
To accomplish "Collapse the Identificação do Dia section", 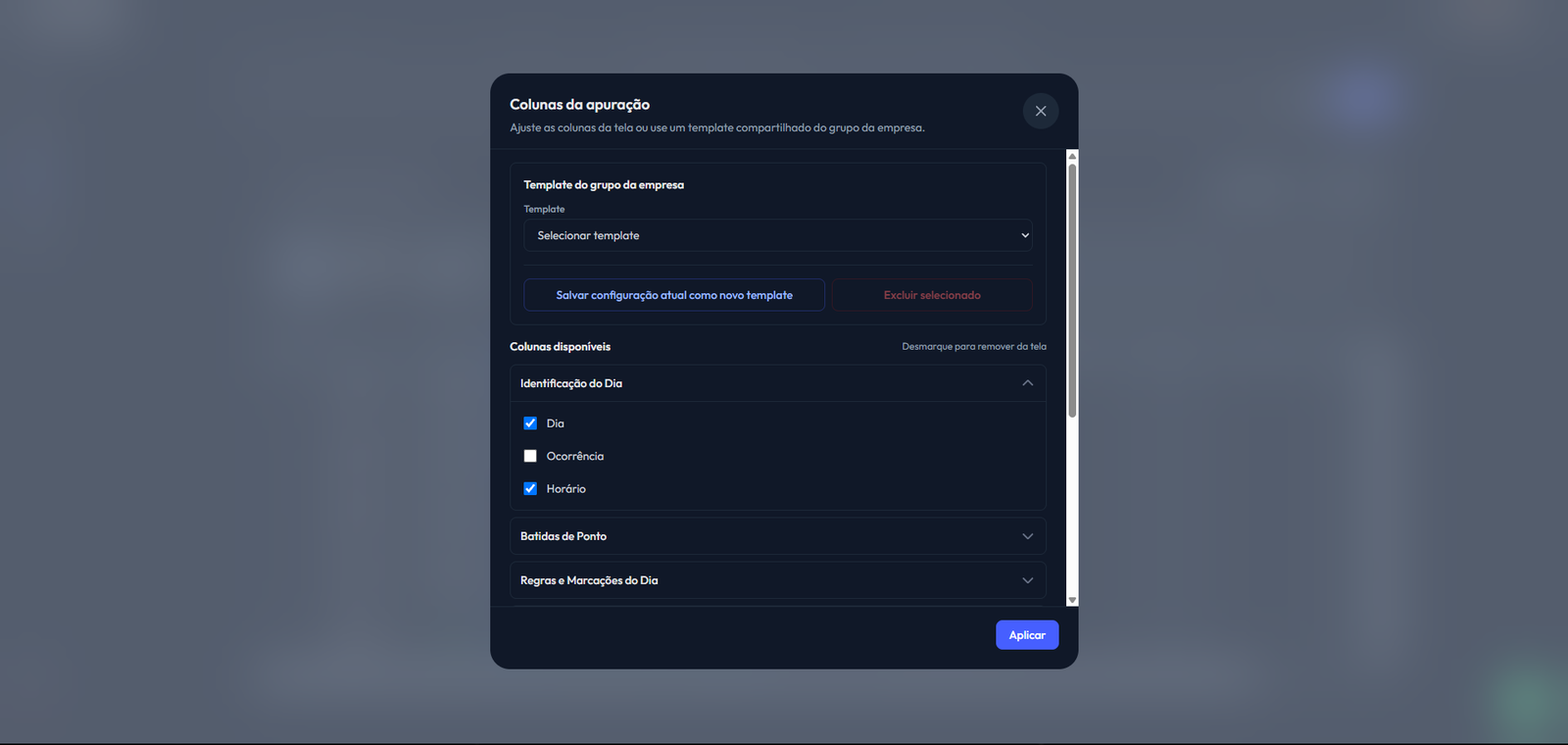I will [x=778, y=383].
